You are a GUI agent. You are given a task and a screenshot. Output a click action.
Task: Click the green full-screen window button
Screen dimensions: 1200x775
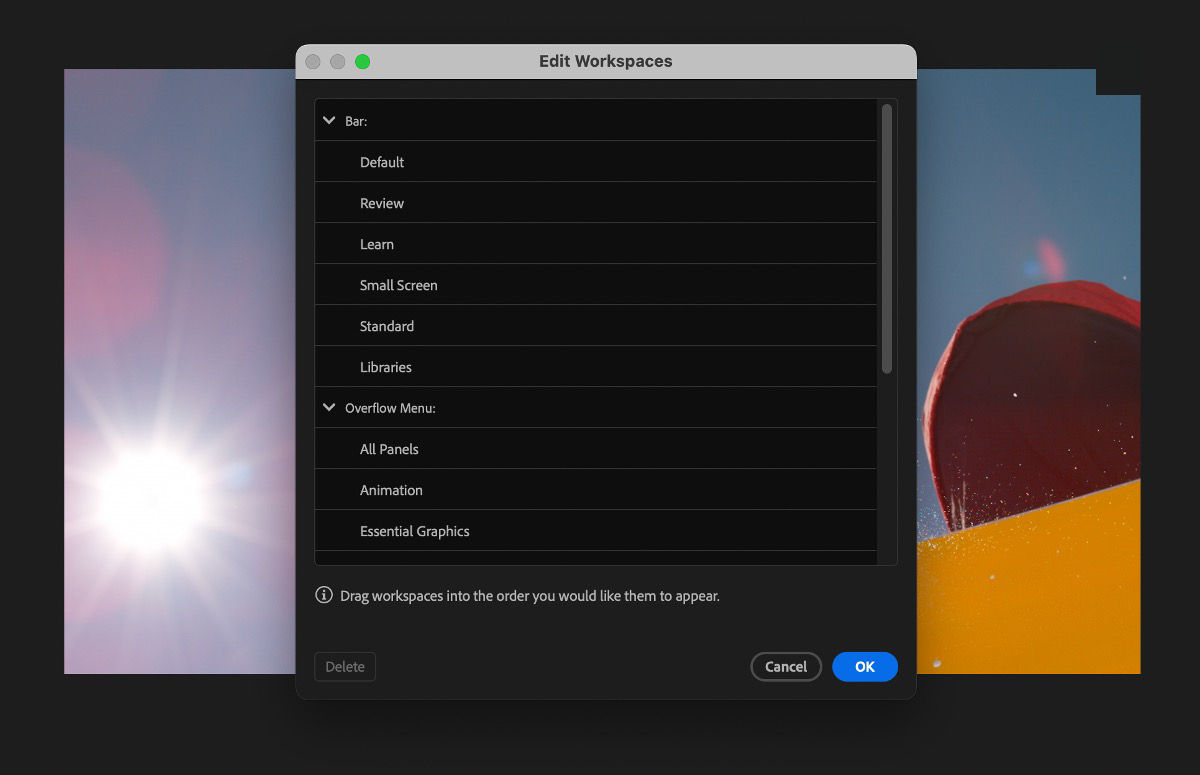[x=363, y=61]
